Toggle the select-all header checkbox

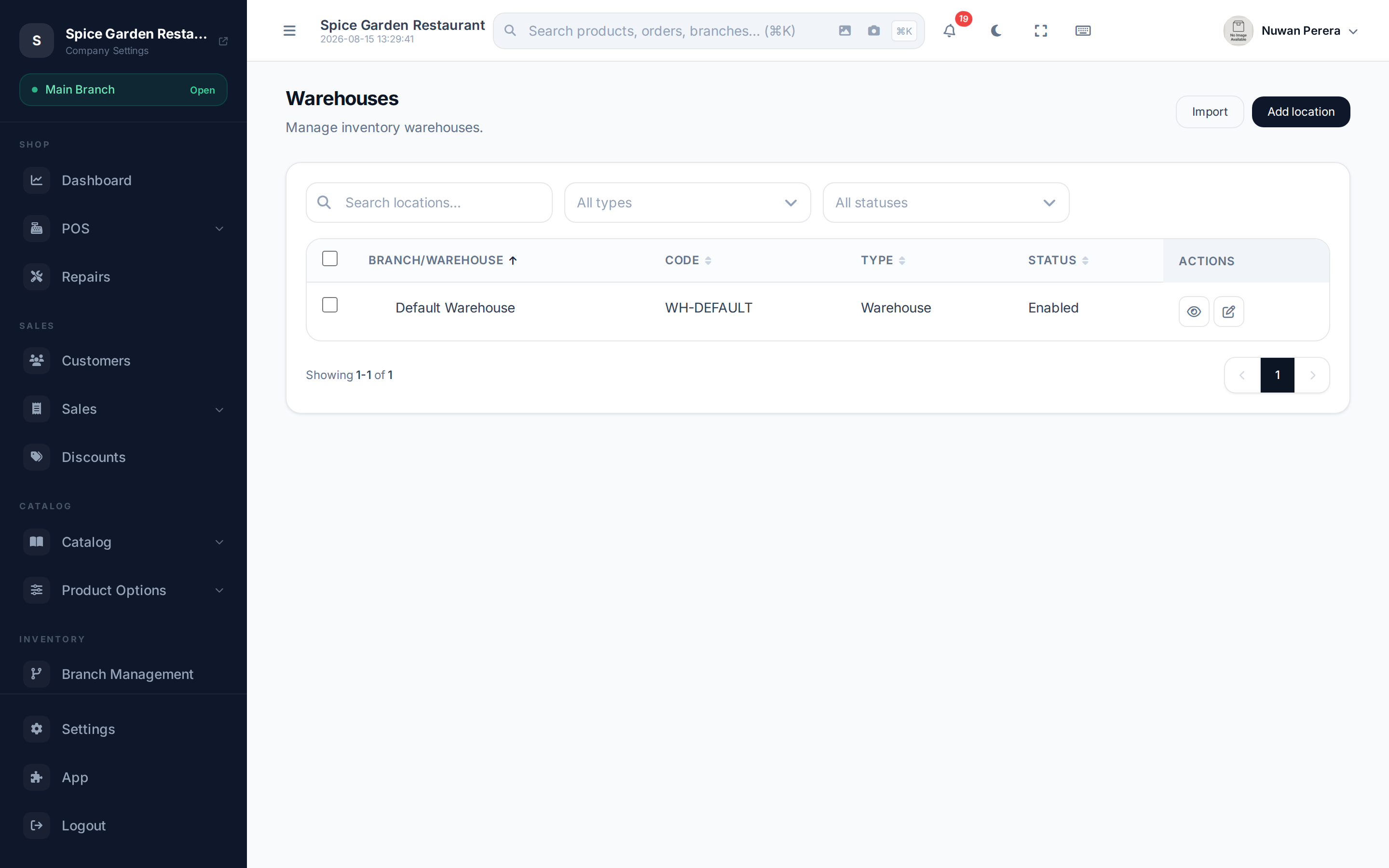[330, 259]
